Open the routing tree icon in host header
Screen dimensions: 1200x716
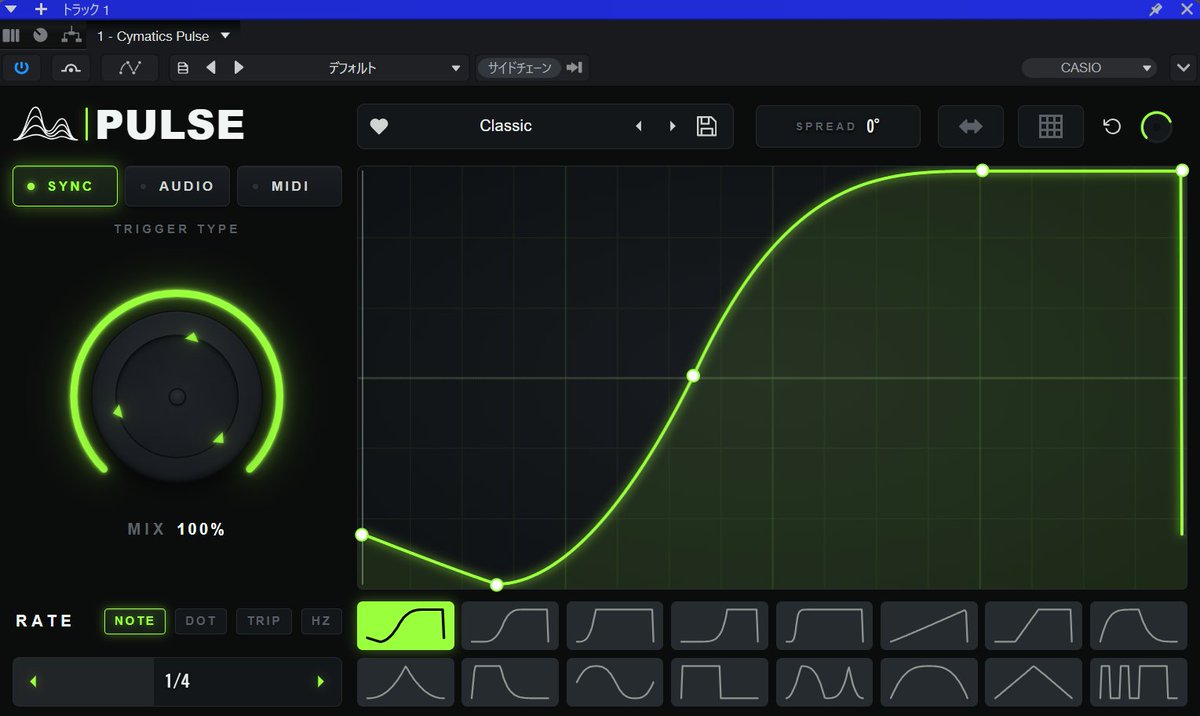[71, 35]
